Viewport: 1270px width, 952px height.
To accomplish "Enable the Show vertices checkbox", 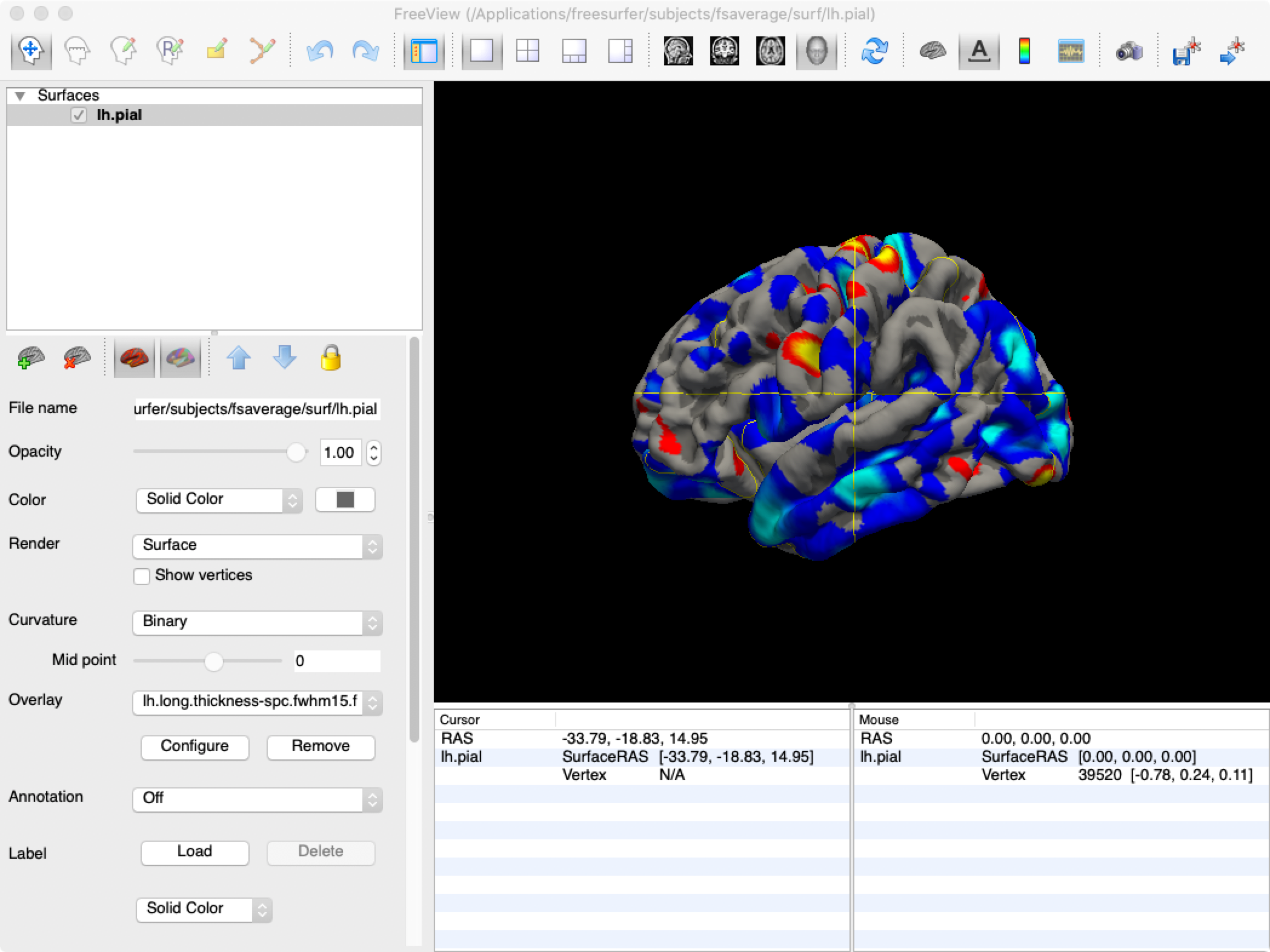I will [x=142, y=576].
